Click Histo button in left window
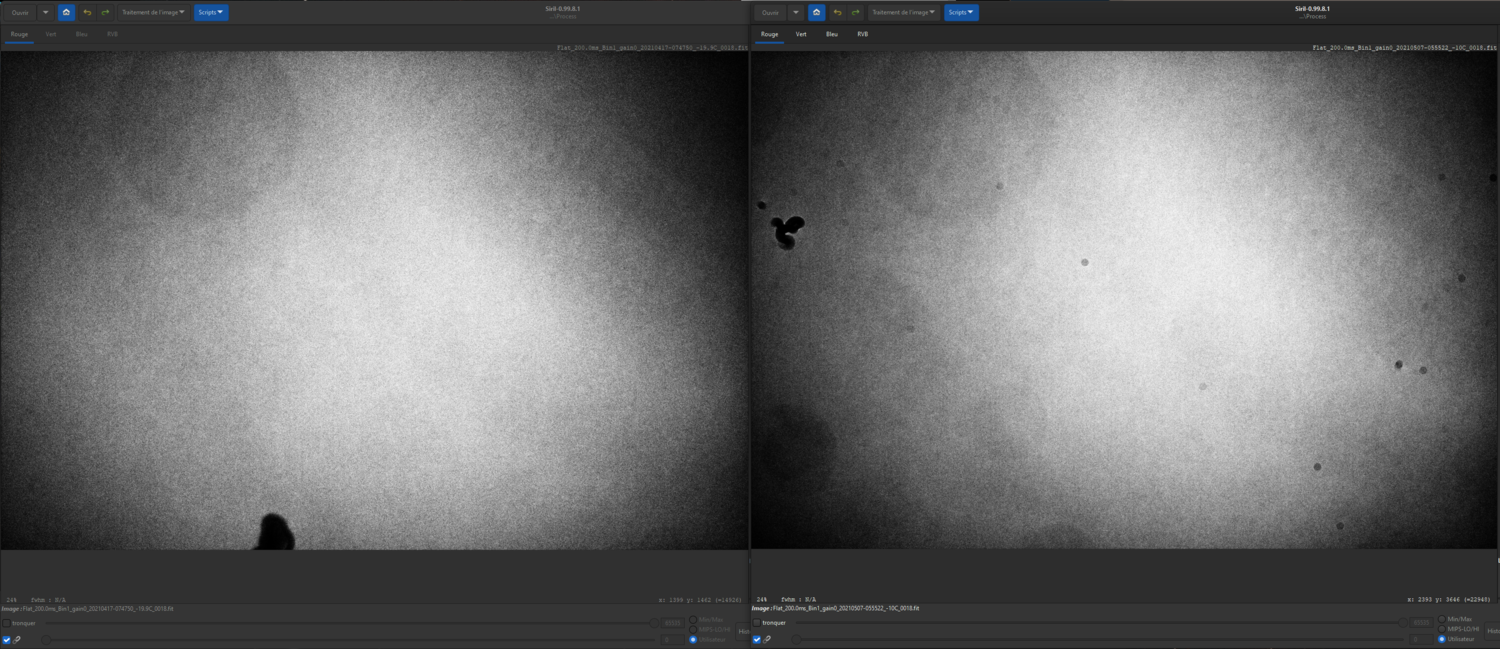This screenshot has width=1500, height=649. coord(743,632)
